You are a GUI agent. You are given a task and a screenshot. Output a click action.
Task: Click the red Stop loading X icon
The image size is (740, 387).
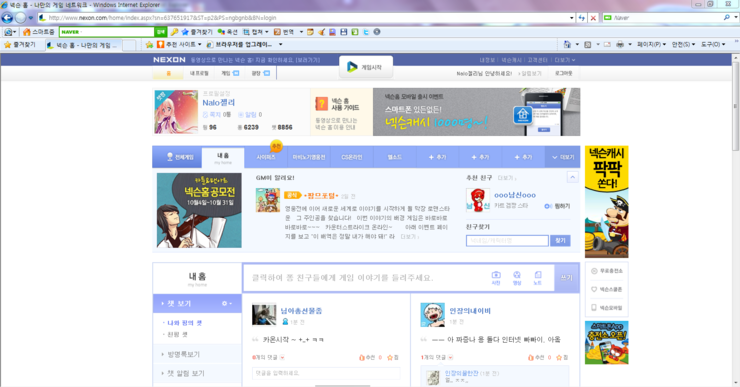[x=593, y=18]
